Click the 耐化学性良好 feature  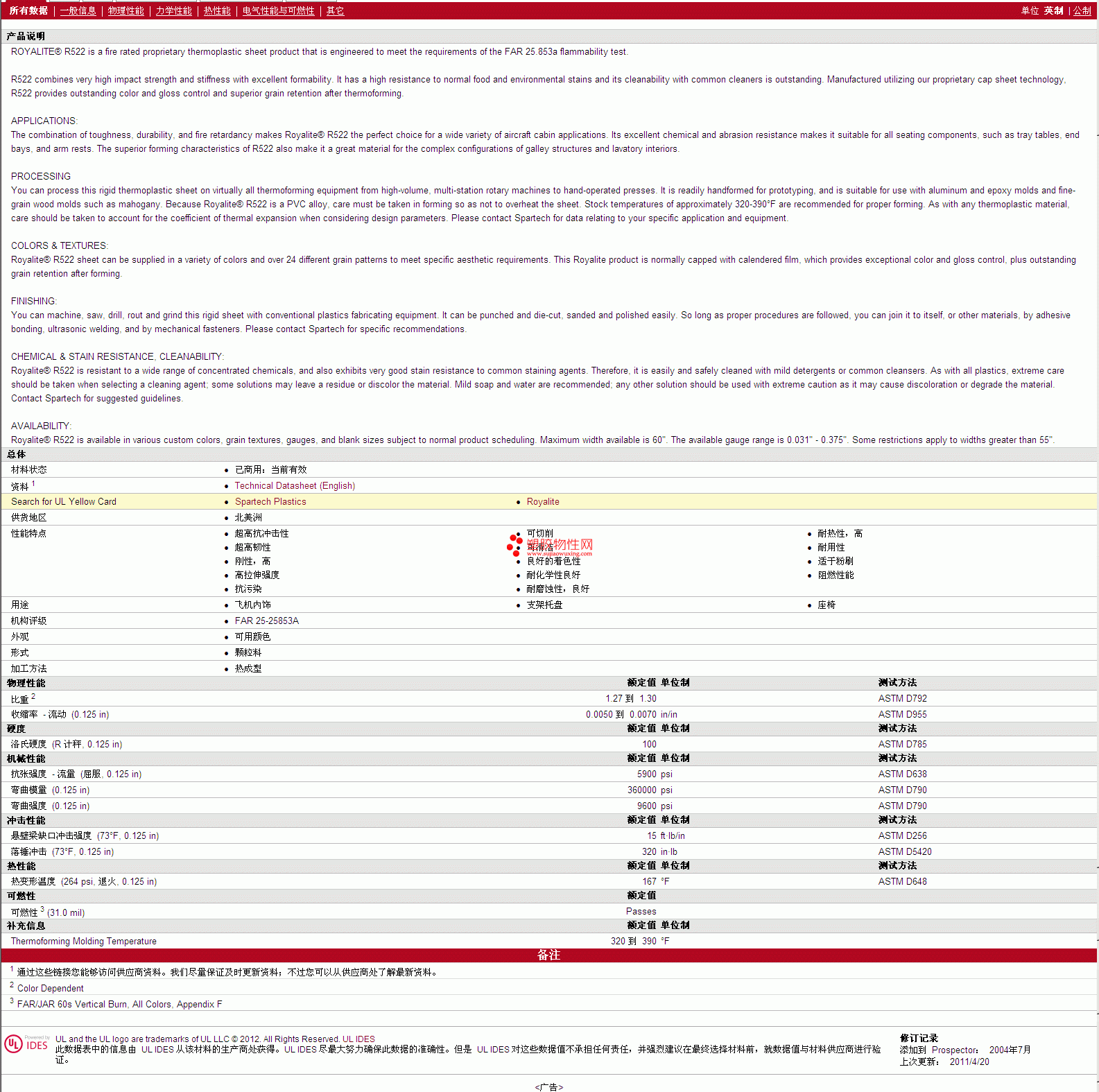pyautogui.click(x=553, y=575)
